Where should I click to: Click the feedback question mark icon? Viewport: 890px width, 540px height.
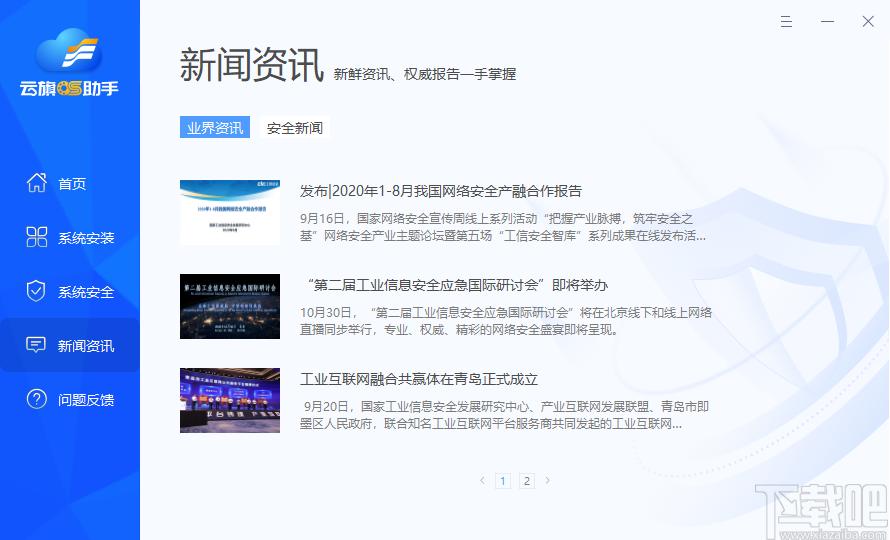(36, 399)
